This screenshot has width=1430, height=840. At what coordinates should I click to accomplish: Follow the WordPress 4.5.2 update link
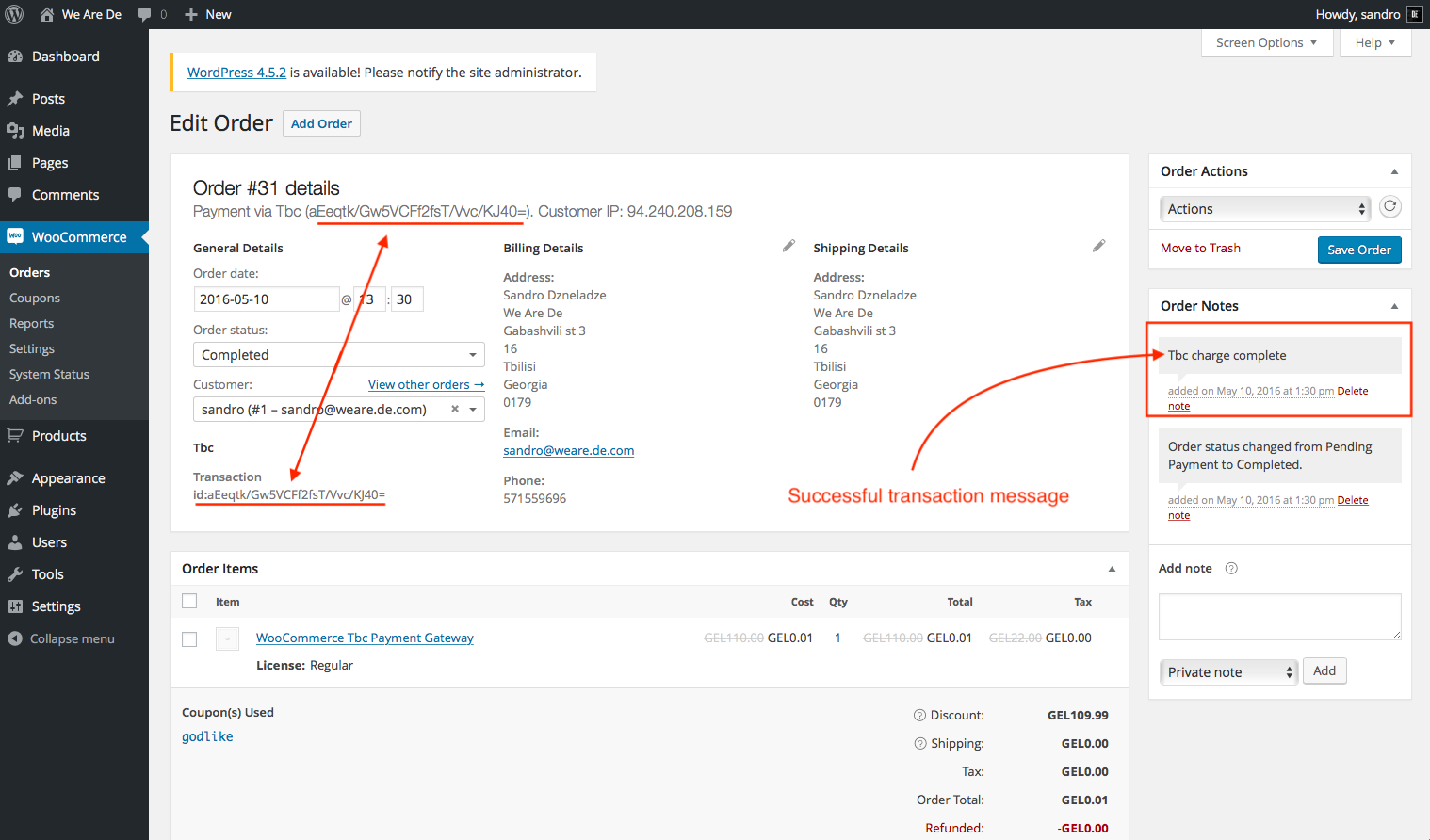pyautogui.click(x=236, y=73)
